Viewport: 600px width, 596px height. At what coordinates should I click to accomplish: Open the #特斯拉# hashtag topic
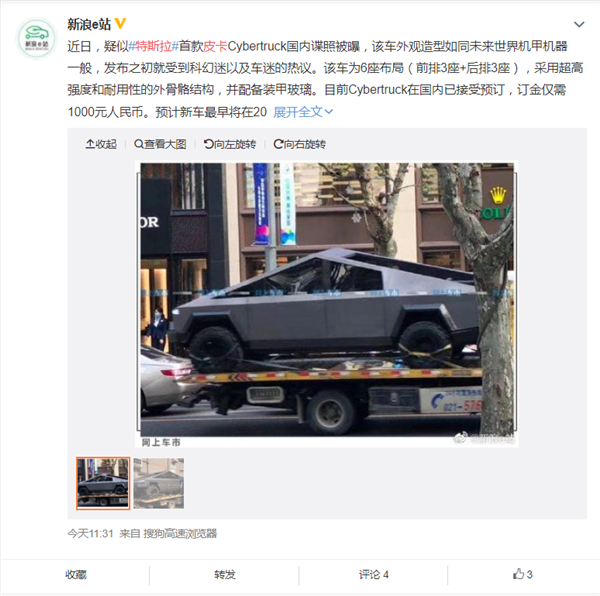pyautogui.click(x=154, y=46)
